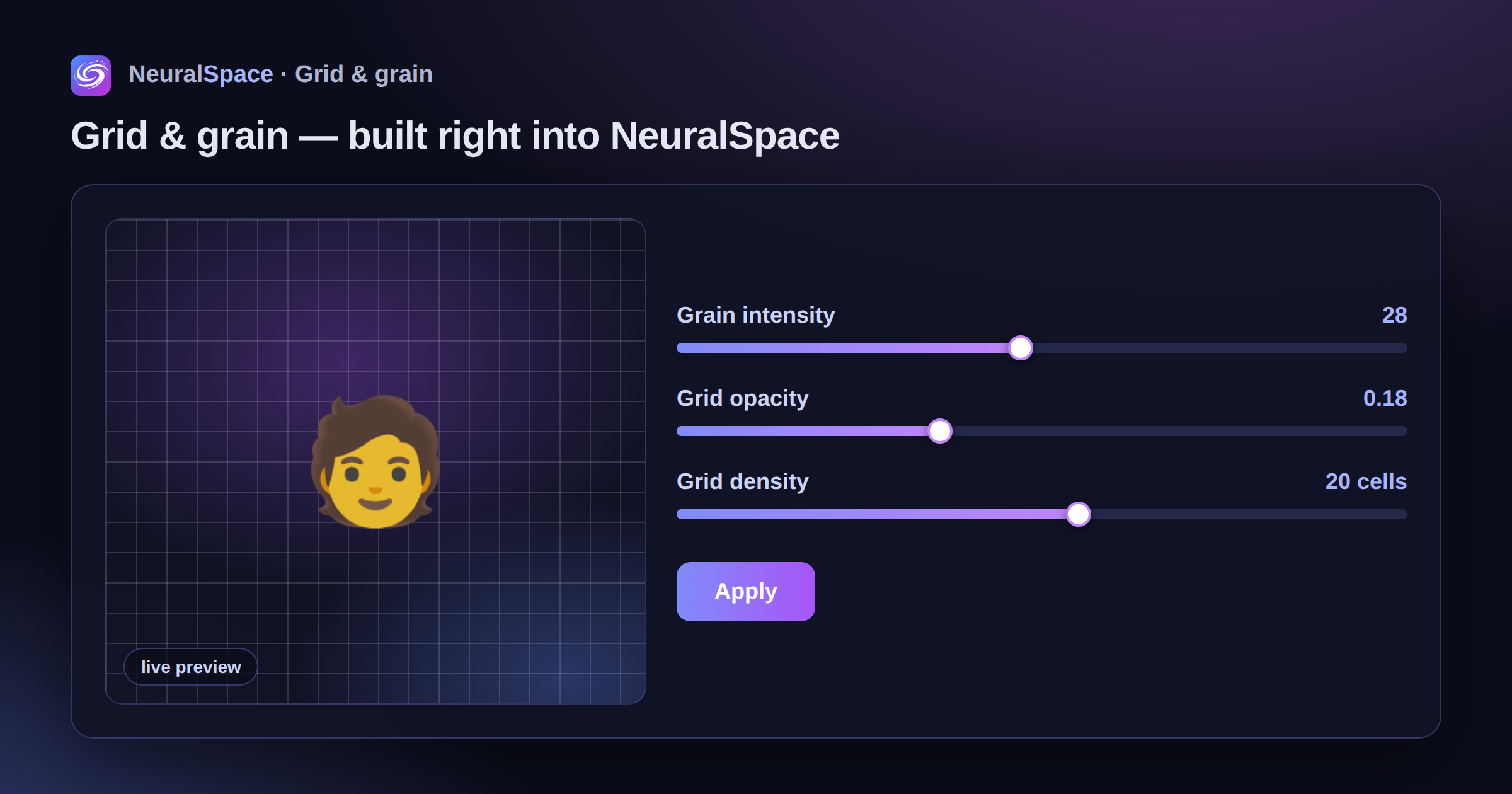
Task: Click the Grid opacity slider handle
Action: tap(940, 431)
